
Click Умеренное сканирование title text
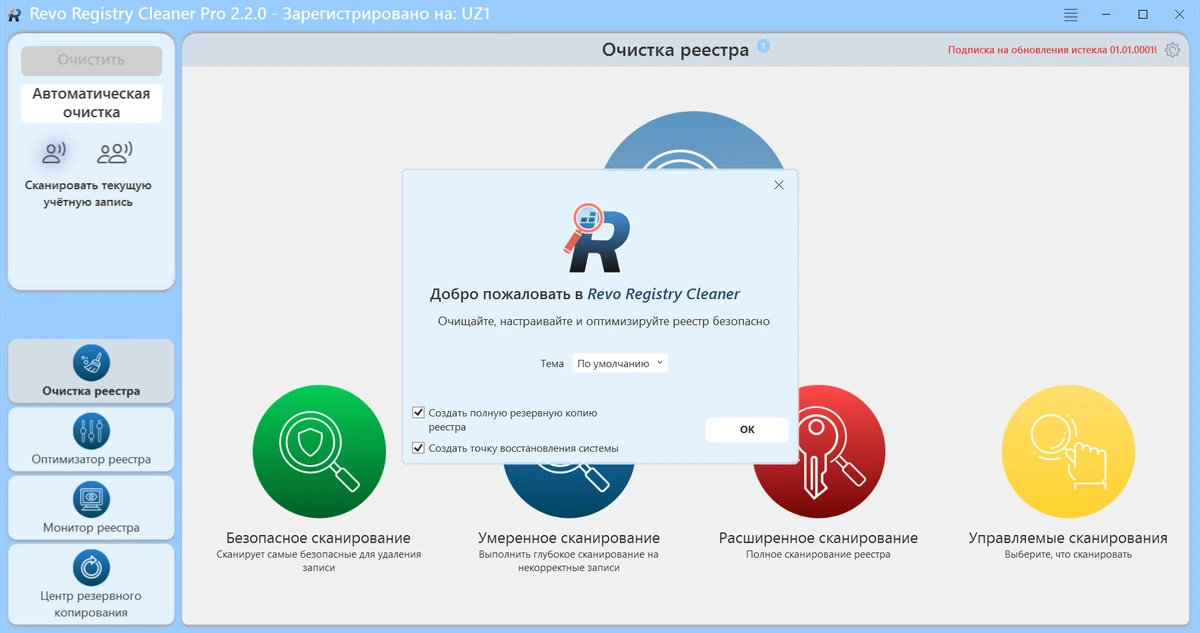569,538
